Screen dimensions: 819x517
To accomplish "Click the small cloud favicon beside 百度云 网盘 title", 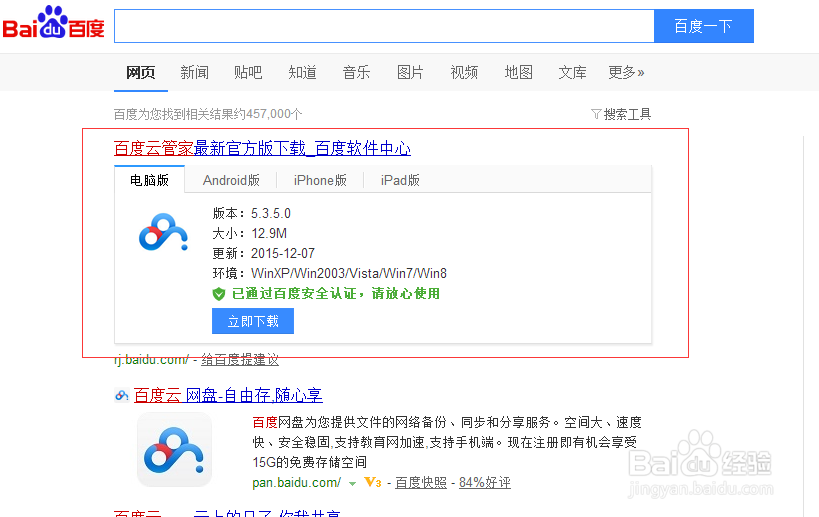I will [121, 395].
